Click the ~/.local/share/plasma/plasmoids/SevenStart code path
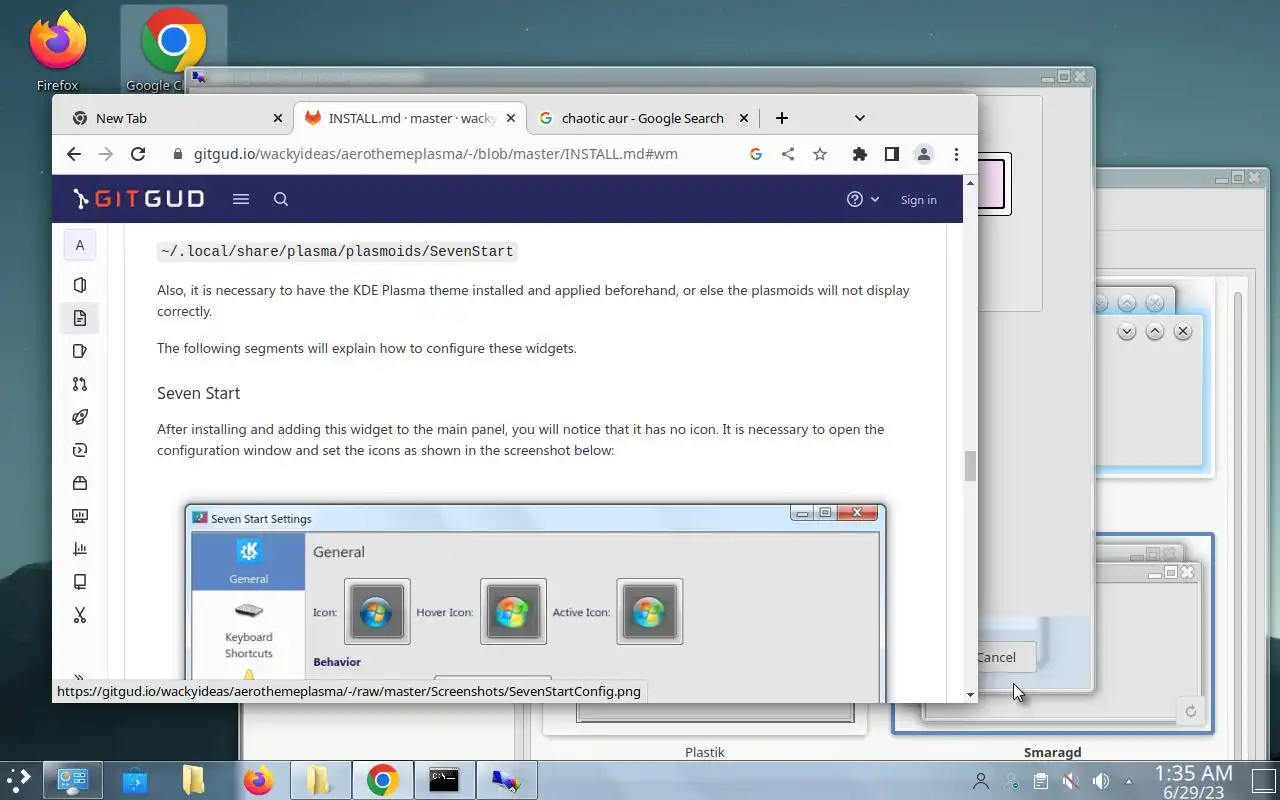Viewport: 1280px width, 800px height. 336,251
